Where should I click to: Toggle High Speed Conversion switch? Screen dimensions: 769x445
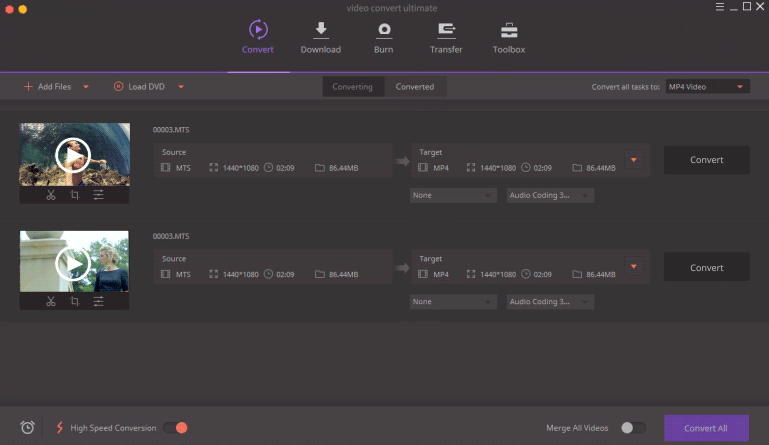point(176,428)
